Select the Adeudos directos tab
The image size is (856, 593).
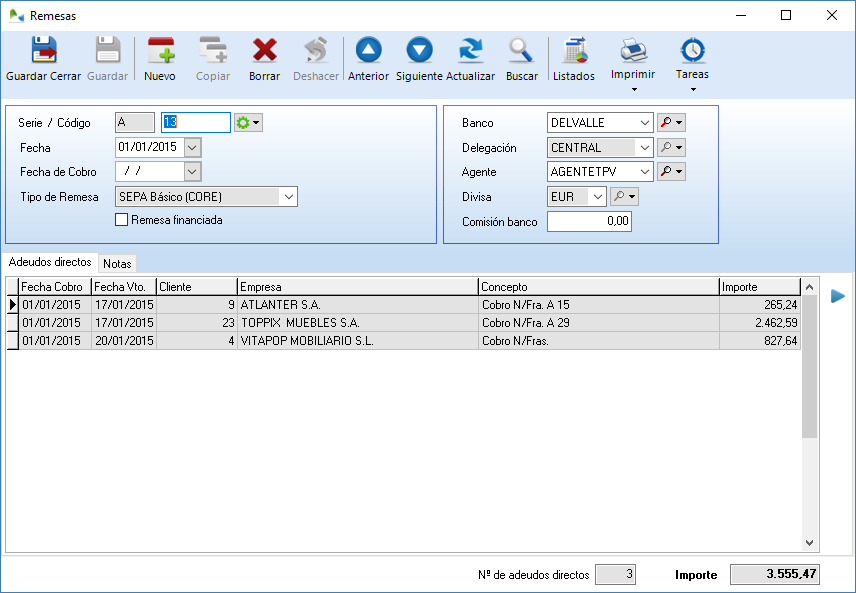click(x=50, y=262)
